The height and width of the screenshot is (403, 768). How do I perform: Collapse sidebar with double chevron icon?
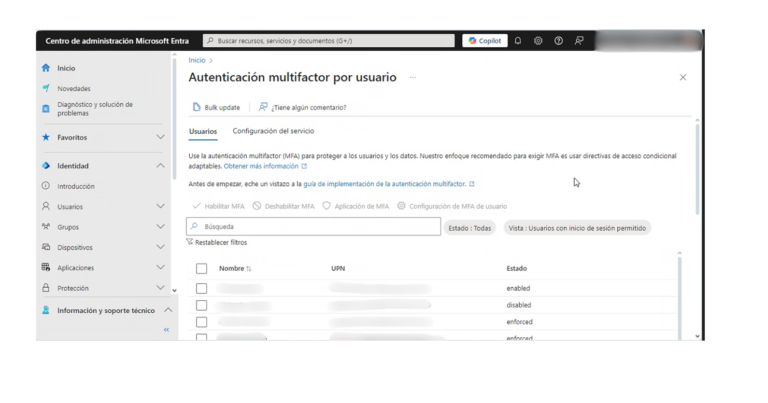tap(166, 329)
